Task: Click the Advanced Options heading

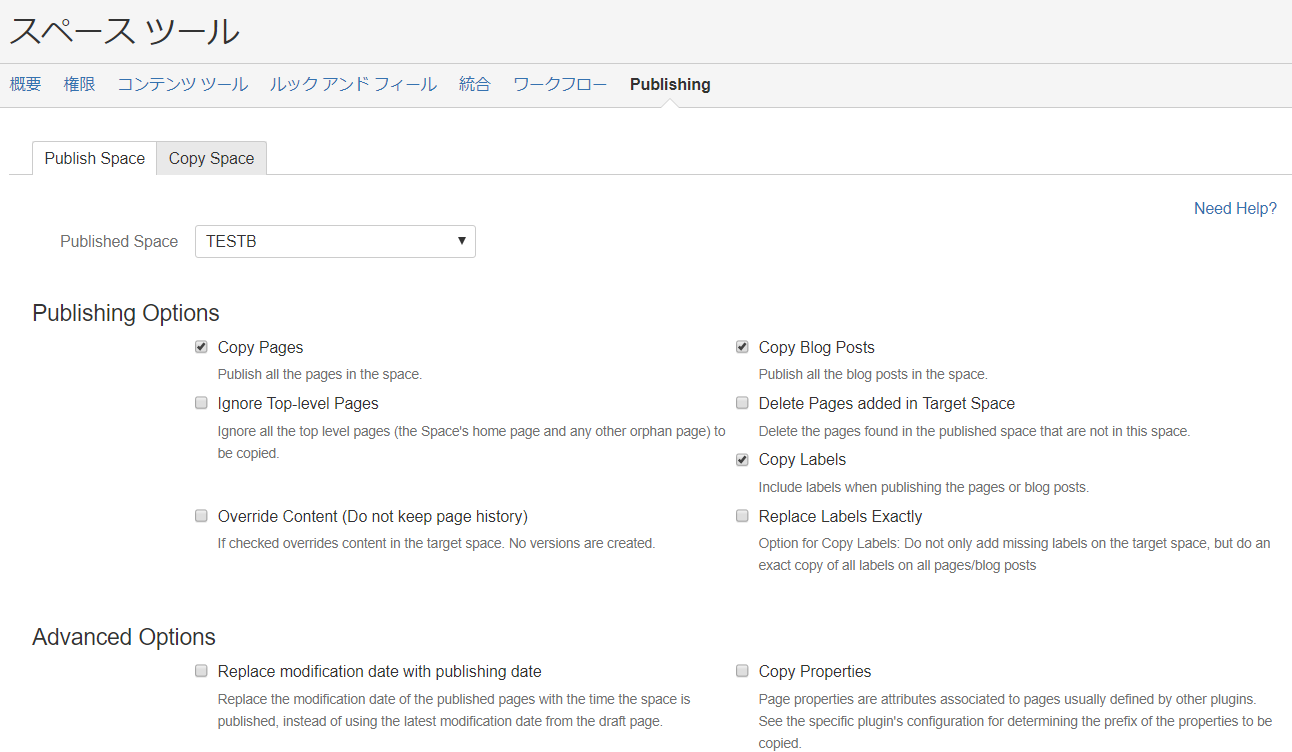Action: pyautogui.click(x=124, y=637)
